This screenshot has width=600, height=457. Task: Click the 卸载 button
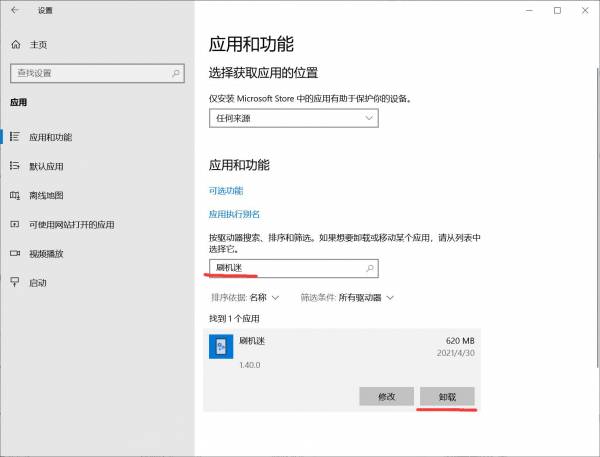(447, 396)
